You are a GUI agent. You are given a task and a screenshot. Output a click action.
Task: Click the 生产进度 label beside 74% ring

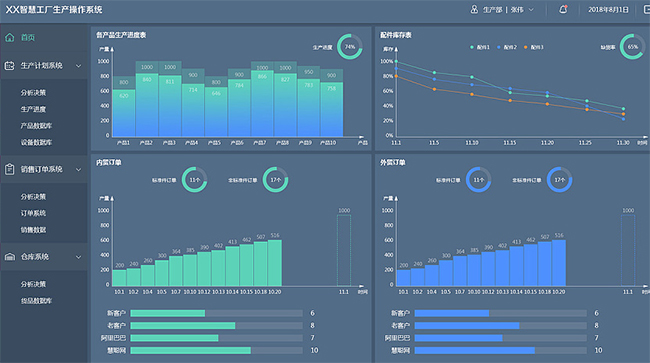pos(323,48)
